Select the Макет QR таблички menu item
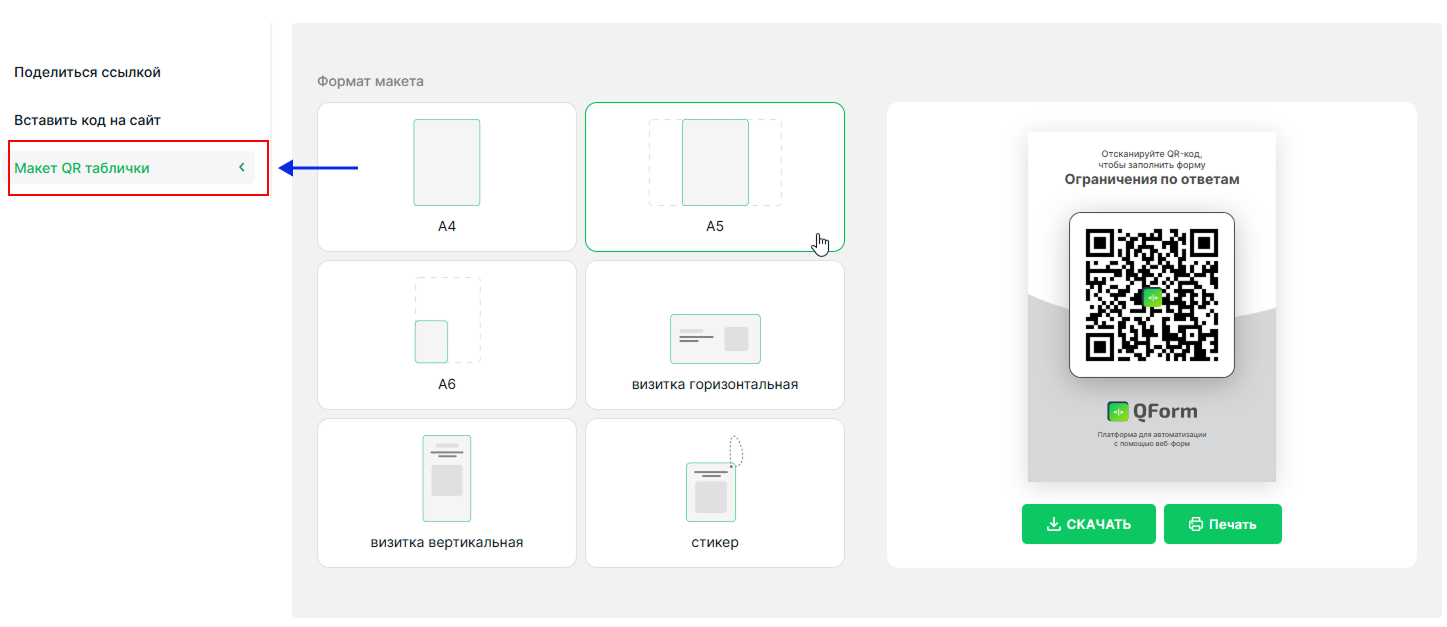1447x627 pixels. coord(132,168)
